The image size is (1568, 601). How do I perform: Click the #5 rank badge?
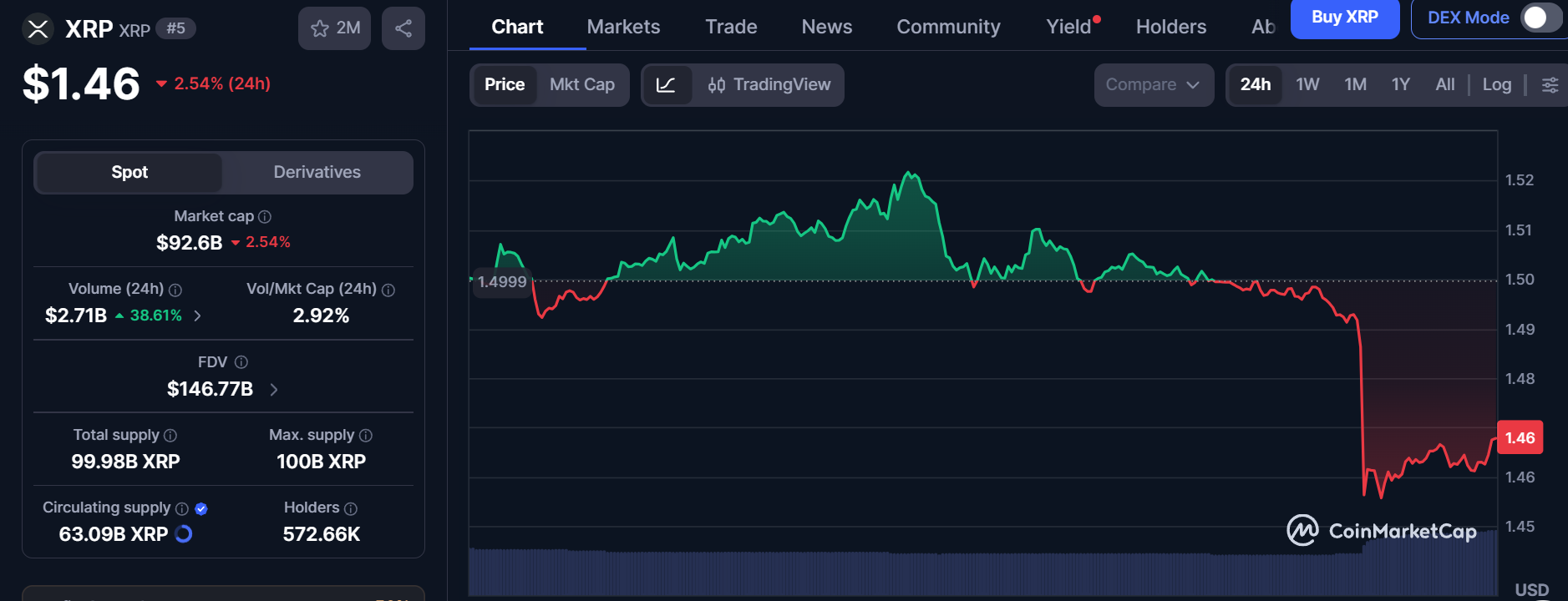pyautogui.click(x=175, y=28)
